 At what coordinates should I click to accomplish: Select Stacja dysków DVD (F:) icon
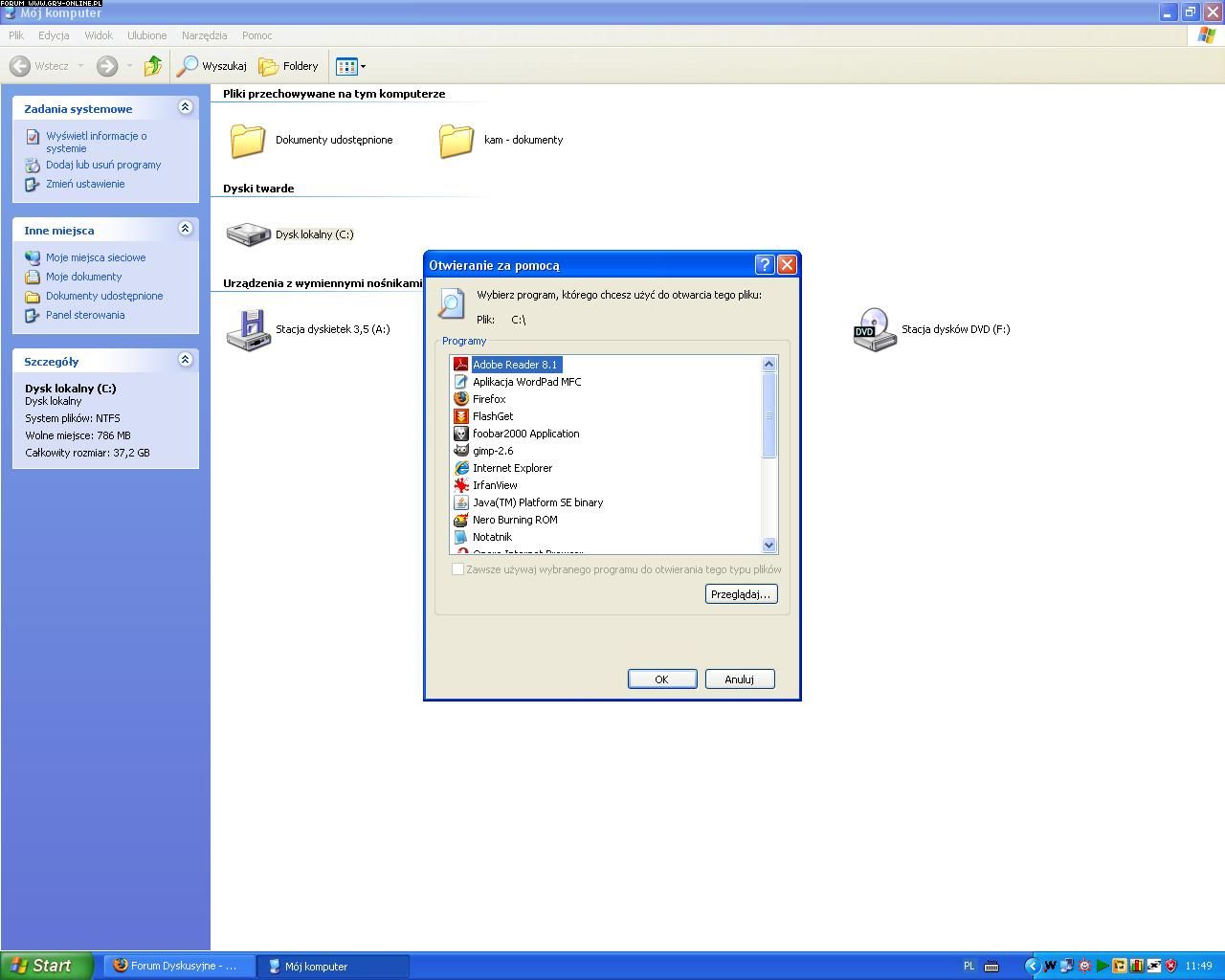click(x=874, y=329)
